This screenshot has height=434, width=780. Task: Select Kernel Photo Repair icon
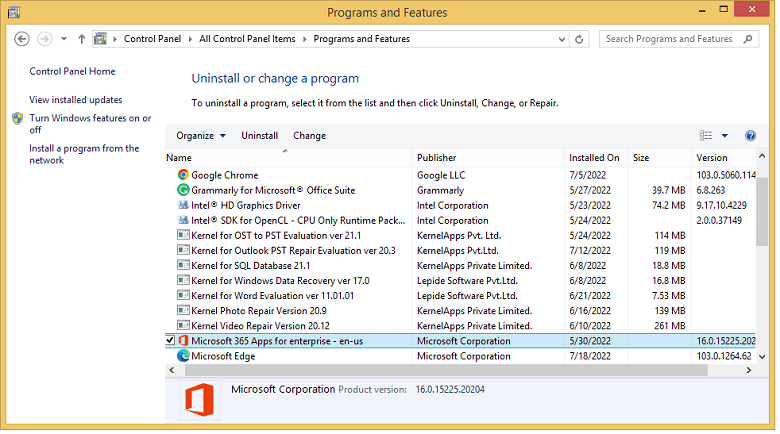click(x=183, y=310)
